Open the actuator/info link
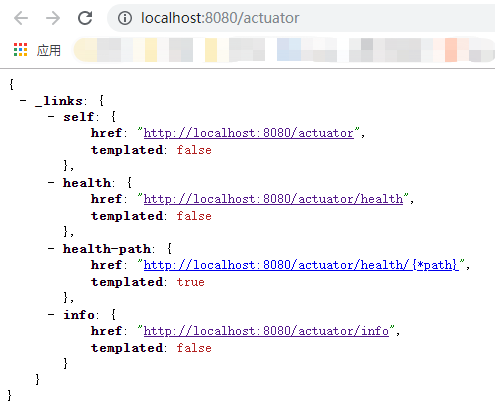This screenshot has height=417, width=495. 266,331
